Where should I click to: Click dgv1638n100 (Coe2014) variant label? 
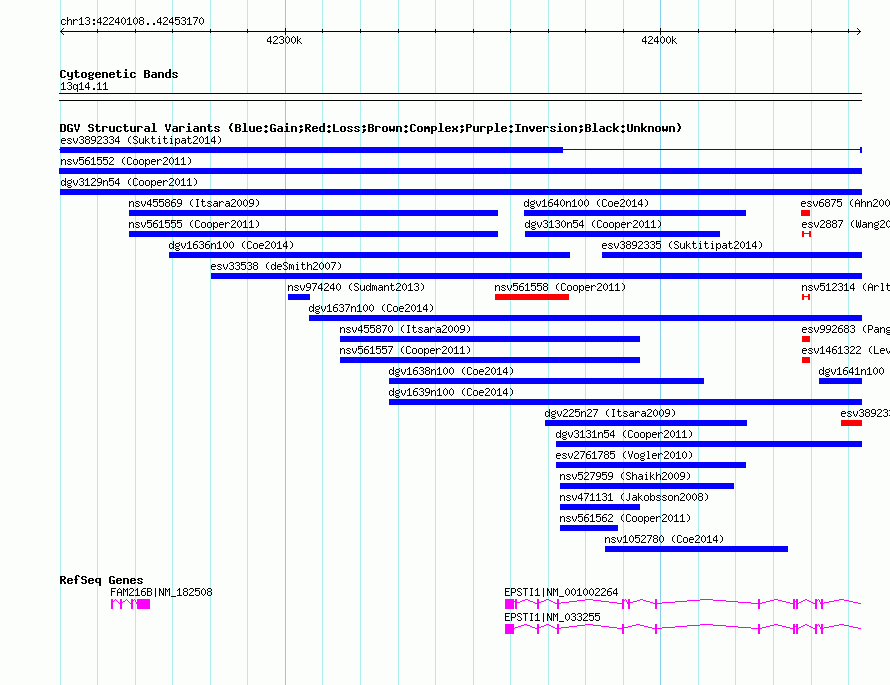(x=451, y=371)
